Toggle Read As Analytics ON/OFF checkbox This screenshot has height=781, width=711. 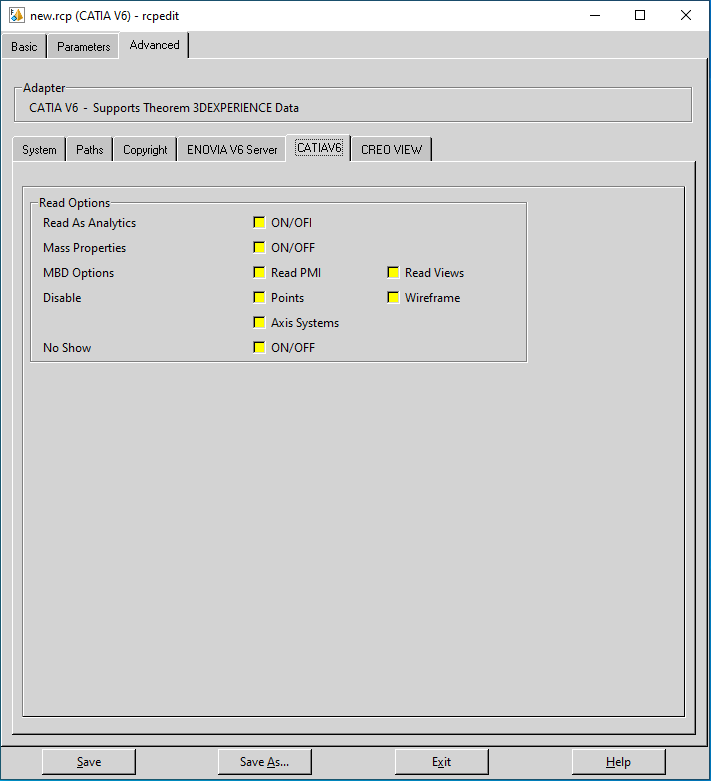tap(259, 223)
